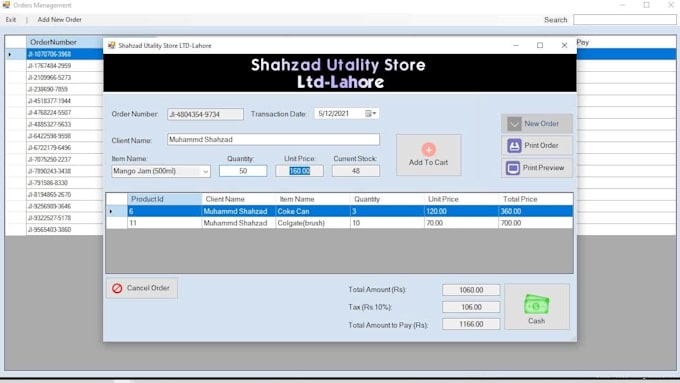Click the Print Order button
Viewport: 680px width, 383px height.
click(537, 145)
